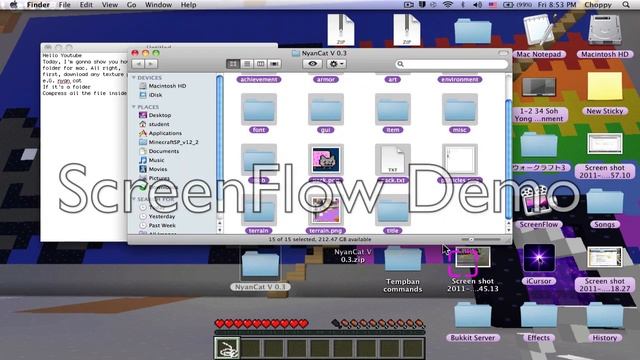Collapse the DEVICES sidebar section
This screenshot has height=360, width=640.
pos(133,78)
